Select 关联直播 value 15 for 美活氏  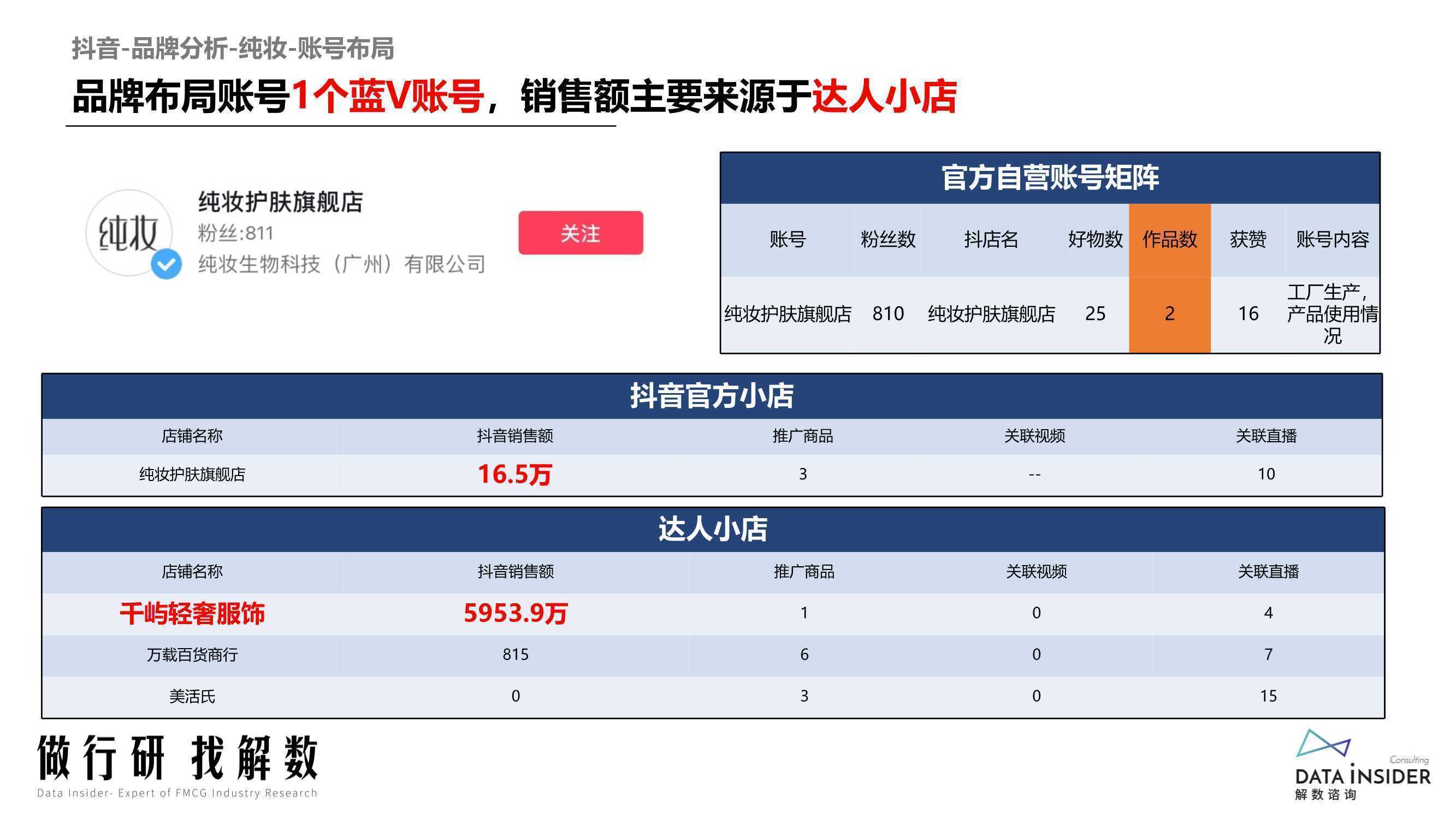point(1268,696)
